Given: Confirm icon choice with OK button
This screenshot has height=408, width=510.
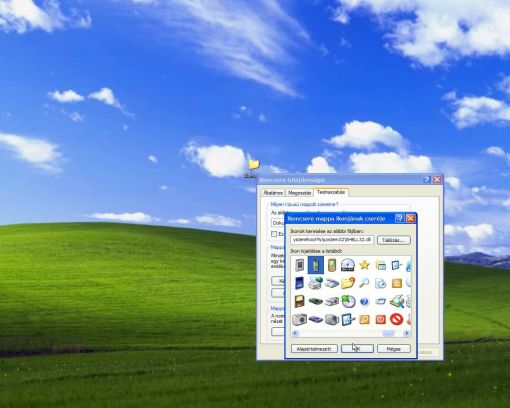Looking at the screenshot, I should point(357,349).
